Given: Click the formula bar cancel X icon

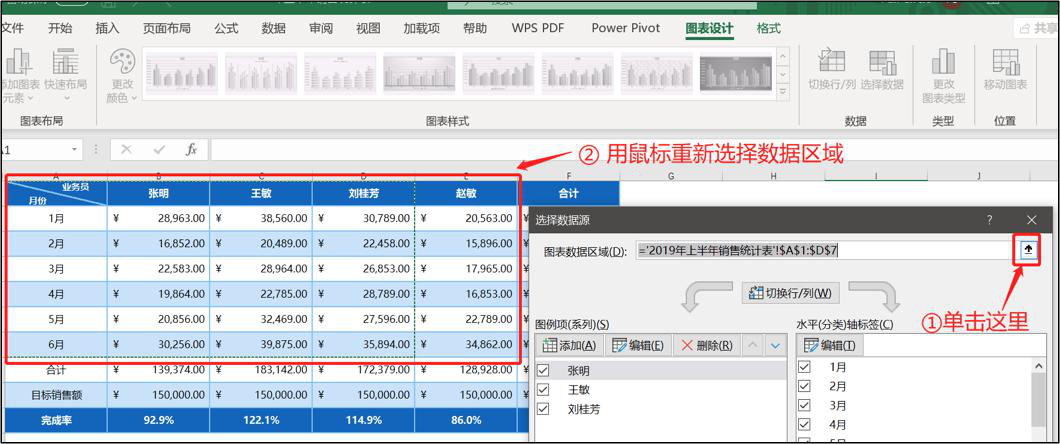Looking at the screenshot, I should click(126, 149).
